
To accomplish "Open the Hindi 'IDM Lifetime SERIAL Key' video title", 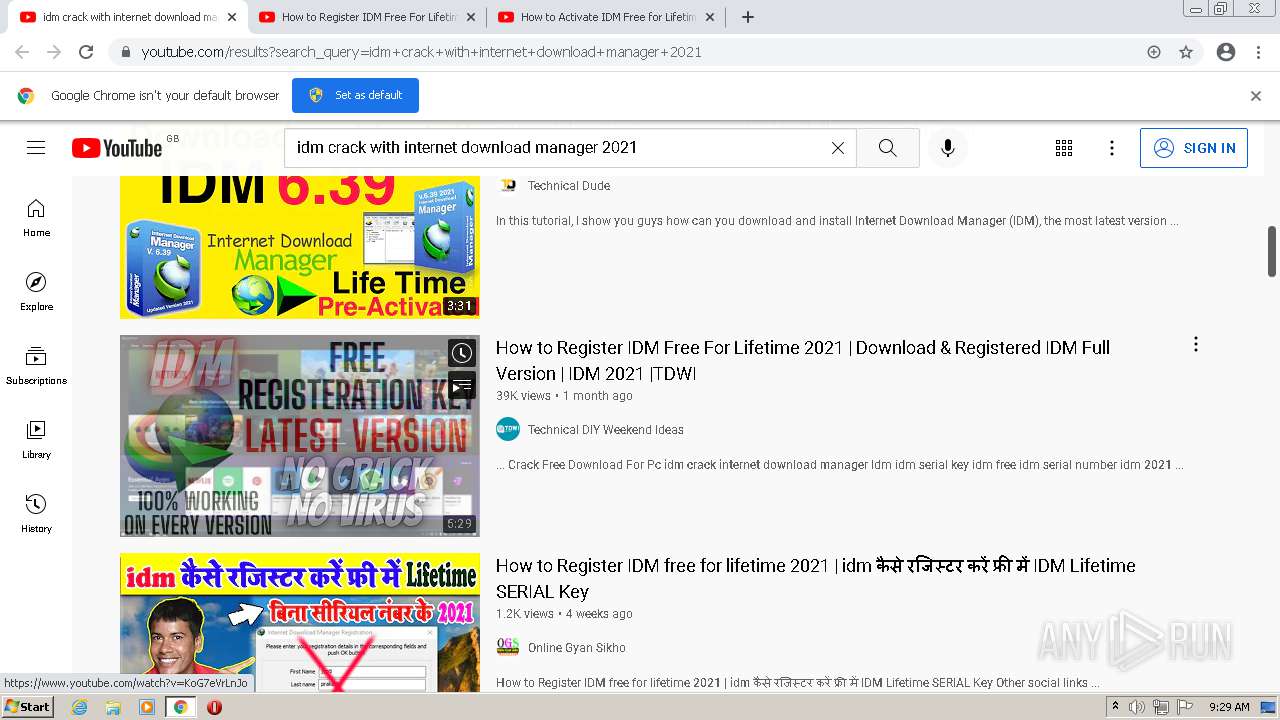I will point(816,578).
